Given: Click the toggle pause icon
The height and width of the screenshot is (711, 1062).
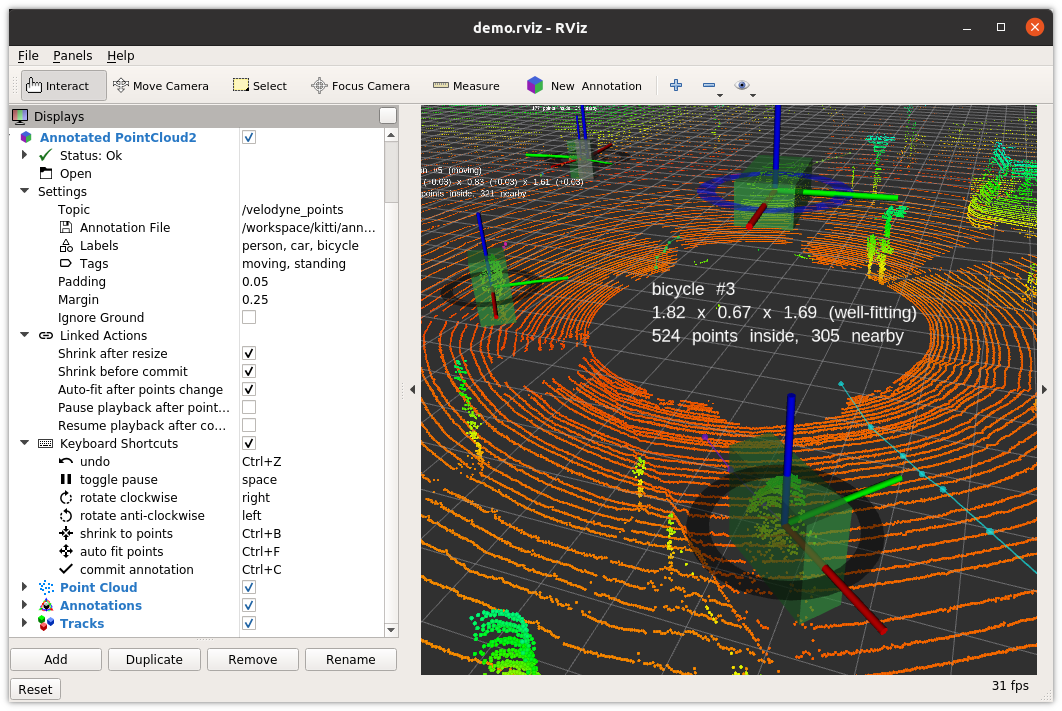Looking at the screenshot, I should (x=66, y=479).
